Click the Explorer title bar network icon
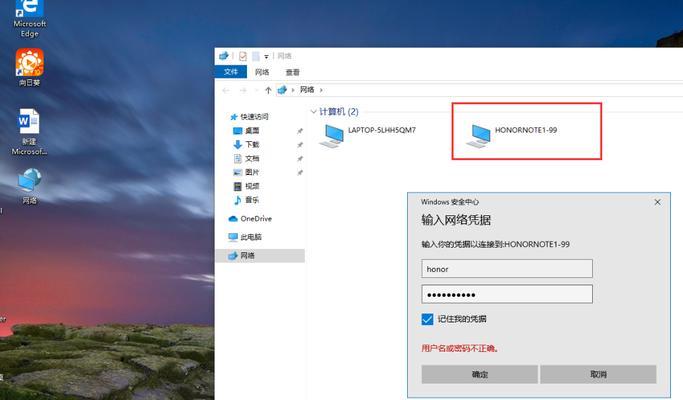This screenshot has height=400, width=683. pyautogui.click(x=223, y=56)
